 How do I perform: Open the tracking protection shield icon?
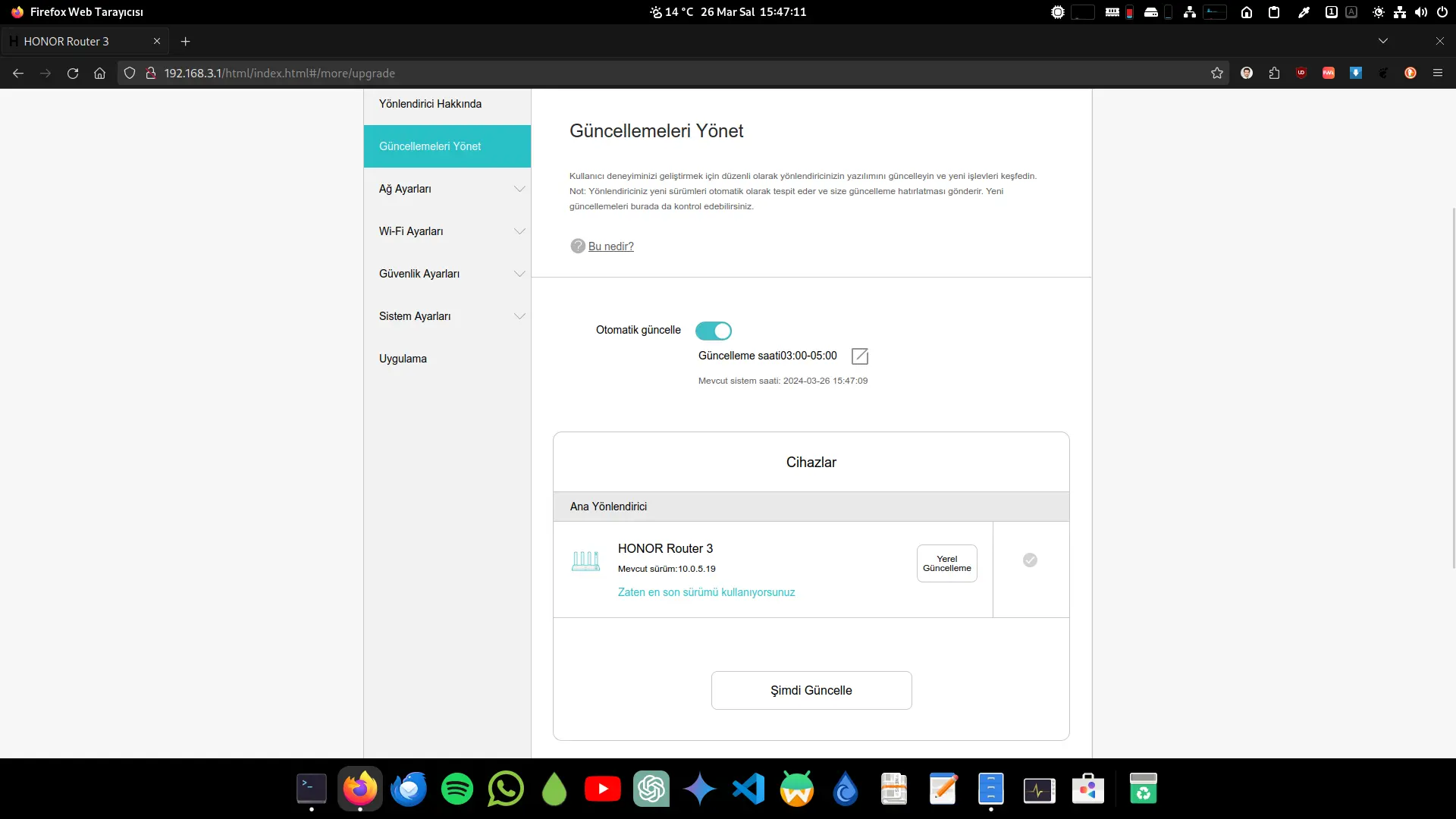pyautogui.click(x=130, y=73)
